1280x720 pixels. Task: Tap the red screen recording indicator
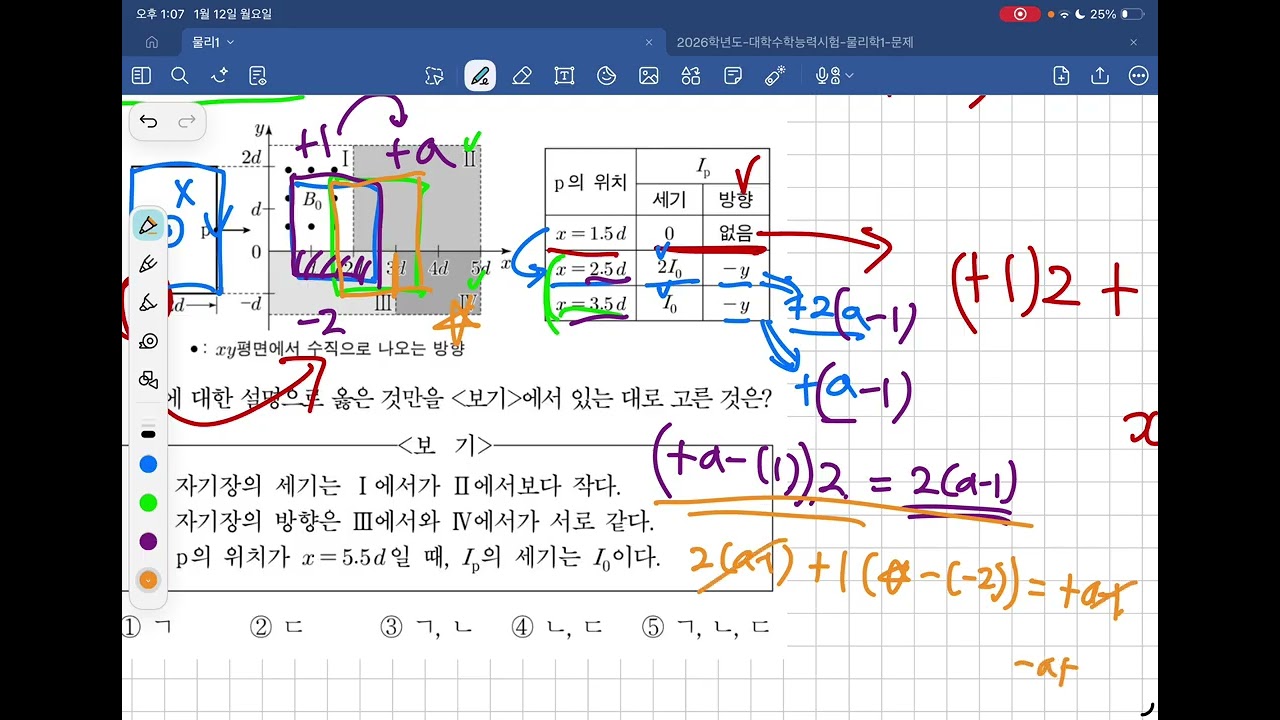[1020, 14]
